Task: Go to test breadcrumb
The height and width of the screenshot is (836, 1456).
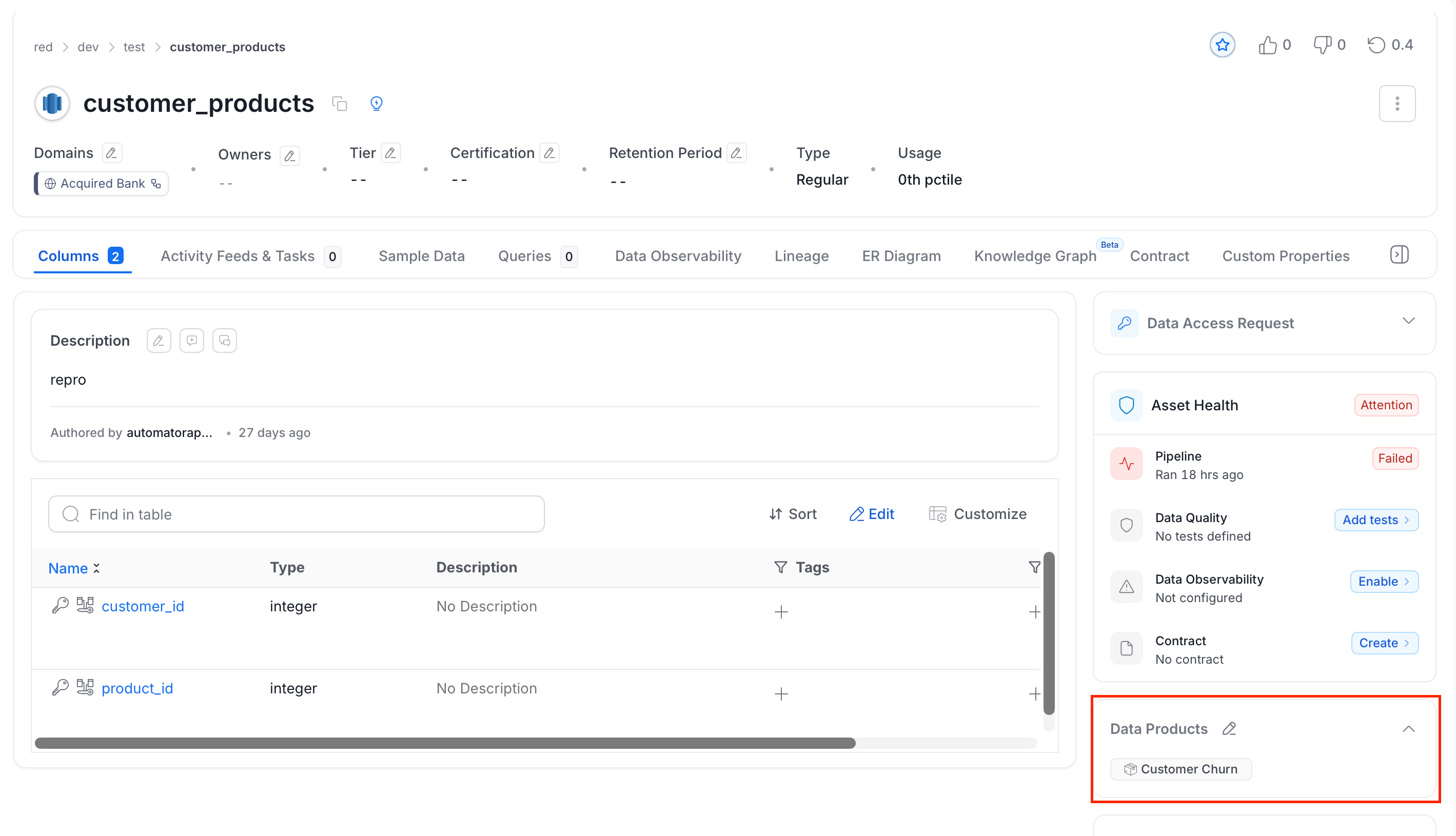Action: pyautogui.click(x=134, y=47)
